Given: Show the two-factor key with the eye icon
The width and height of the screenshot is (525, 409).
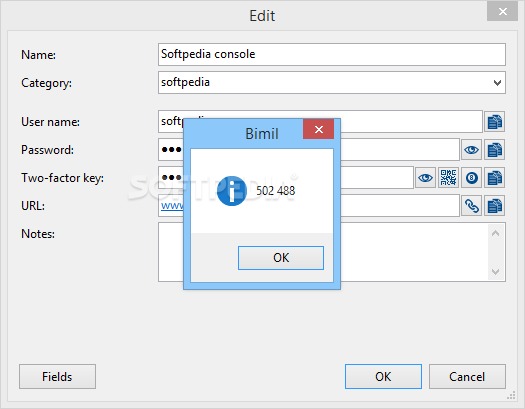Looking at the screenshot, I should [426, 178].
